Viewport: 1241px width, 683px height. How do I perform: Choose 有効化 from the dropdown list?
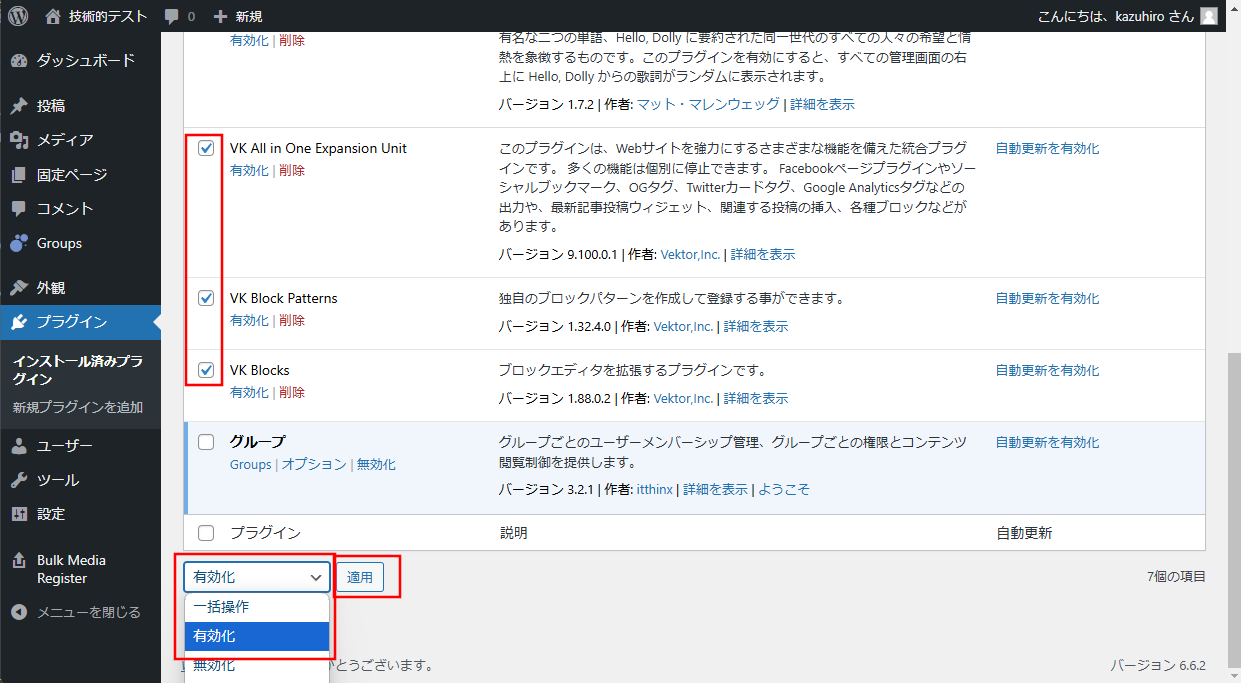coord(256,636)
